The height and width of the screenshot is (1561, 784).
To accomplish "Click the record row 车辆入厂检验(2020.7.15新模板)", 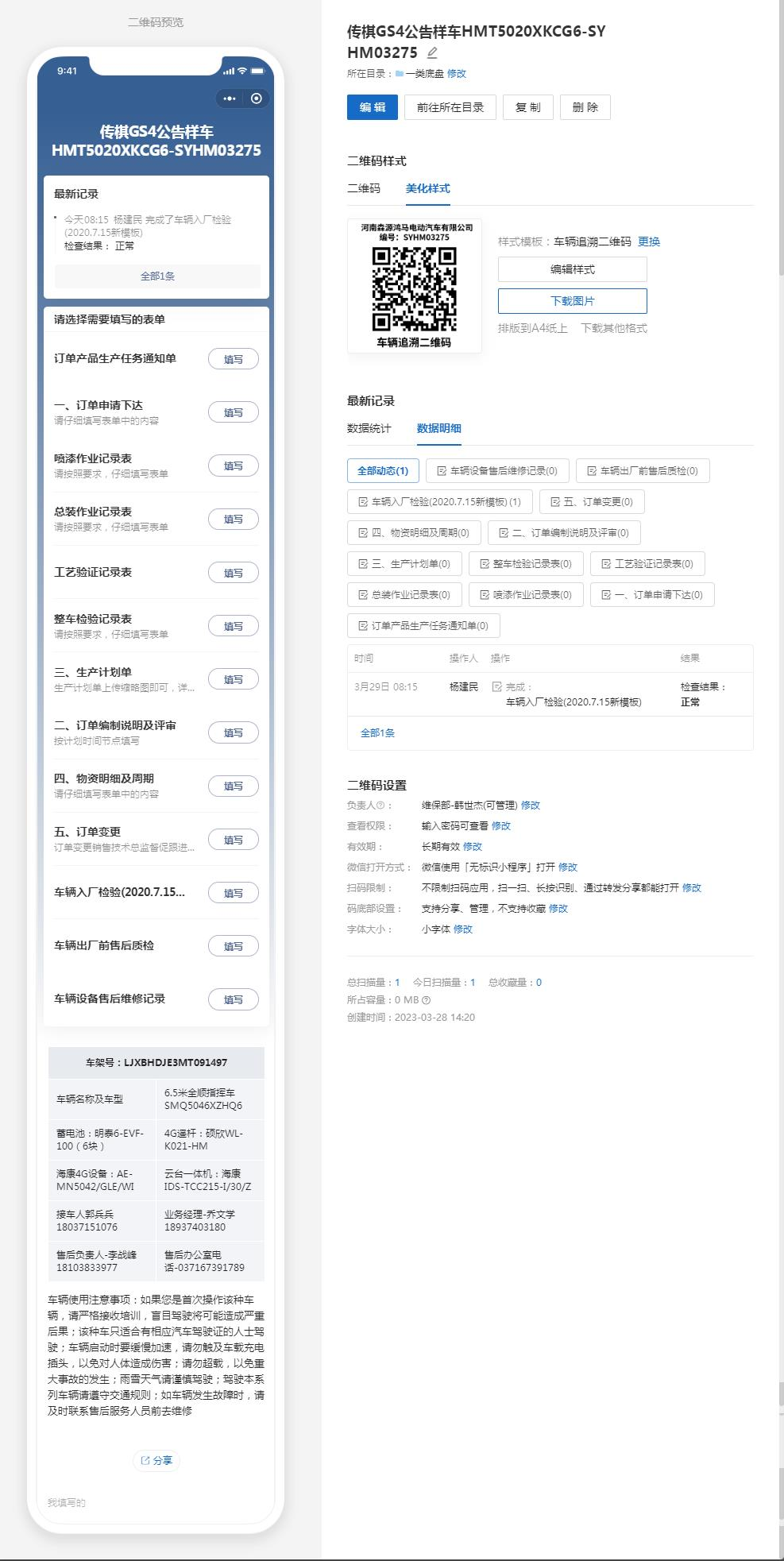I will [550, 694].
